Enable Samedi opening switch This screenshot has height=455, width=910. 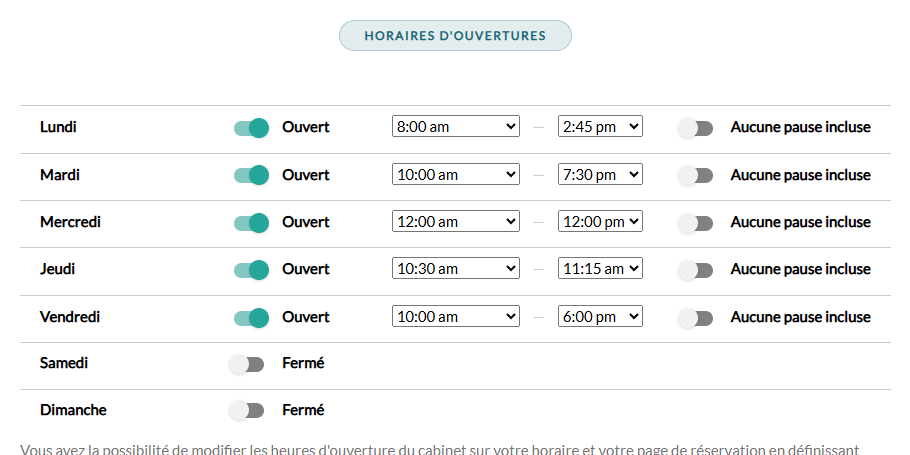tap(247, 364)
